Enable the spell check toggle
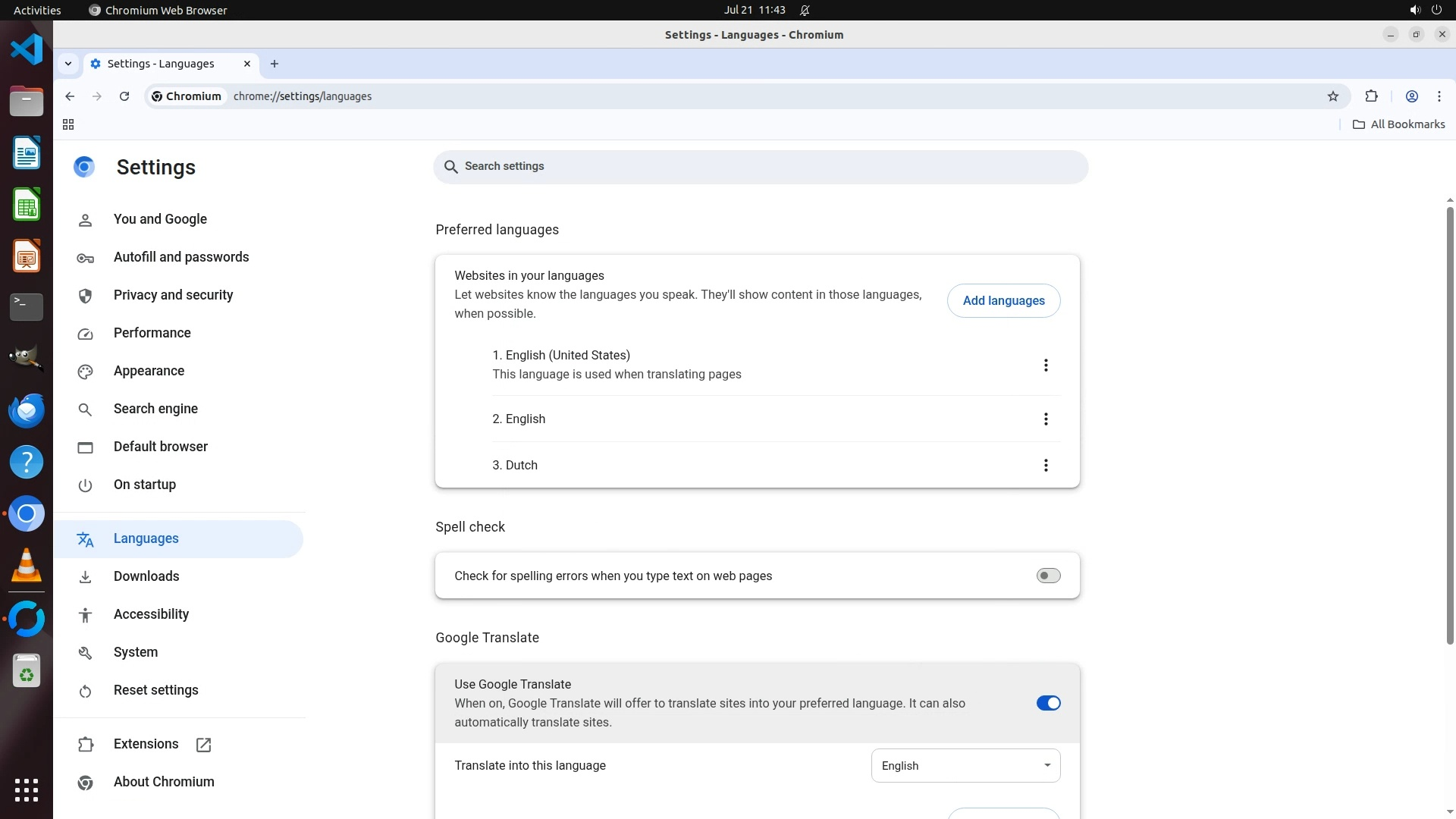This screenshot has width=1456, height=819. [x=1048, y=576]
